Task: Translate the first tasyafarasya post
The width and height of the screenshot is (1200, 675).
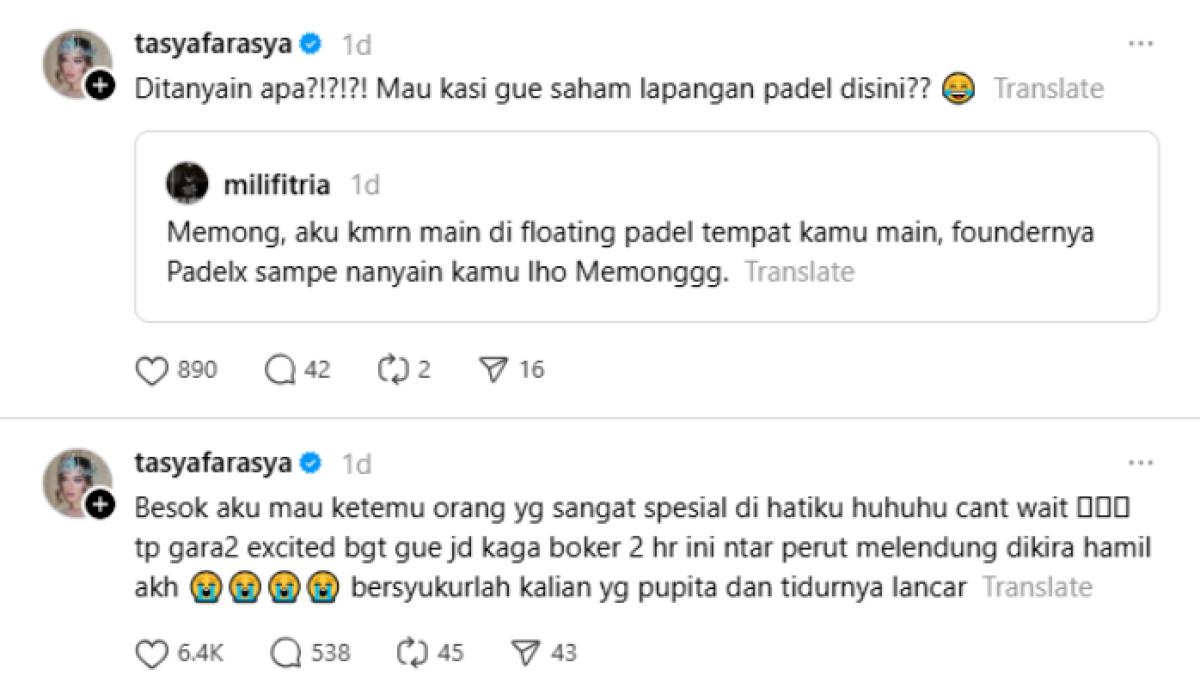Action: (x=1048, y=88)
